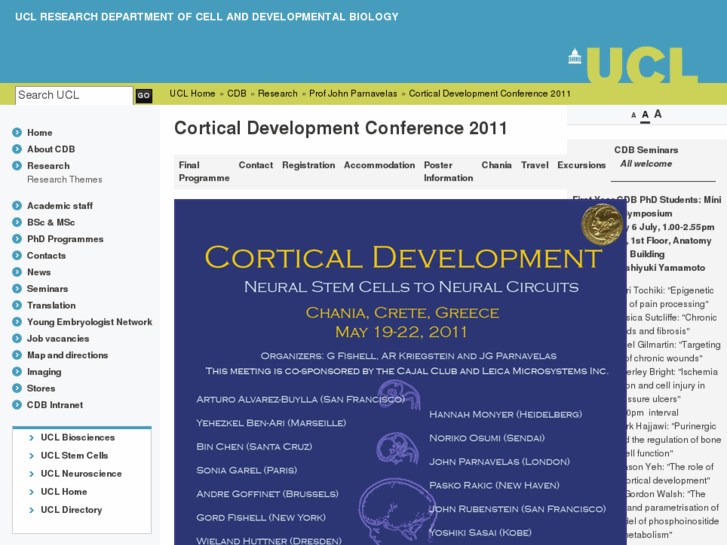The width and height of the screenshot is (727, 545).
Task: Open the Contact tab
Action: pos(255,165)
